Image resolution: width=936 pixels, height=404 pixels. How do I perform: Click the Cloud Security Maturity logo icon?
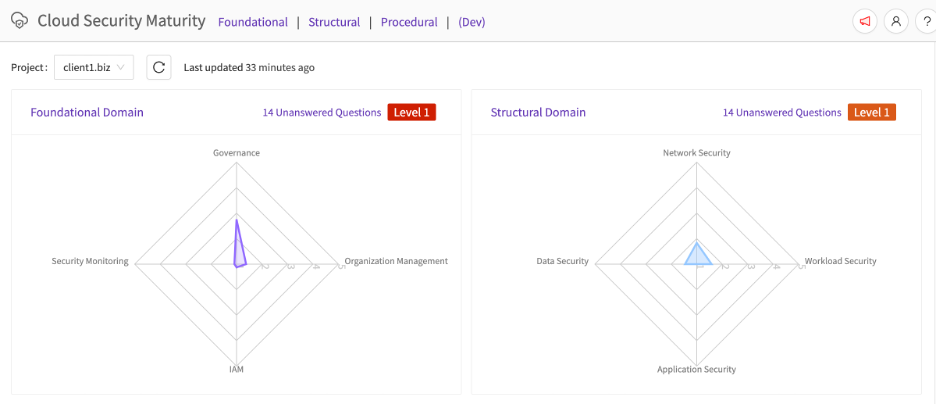pos(20,21)
